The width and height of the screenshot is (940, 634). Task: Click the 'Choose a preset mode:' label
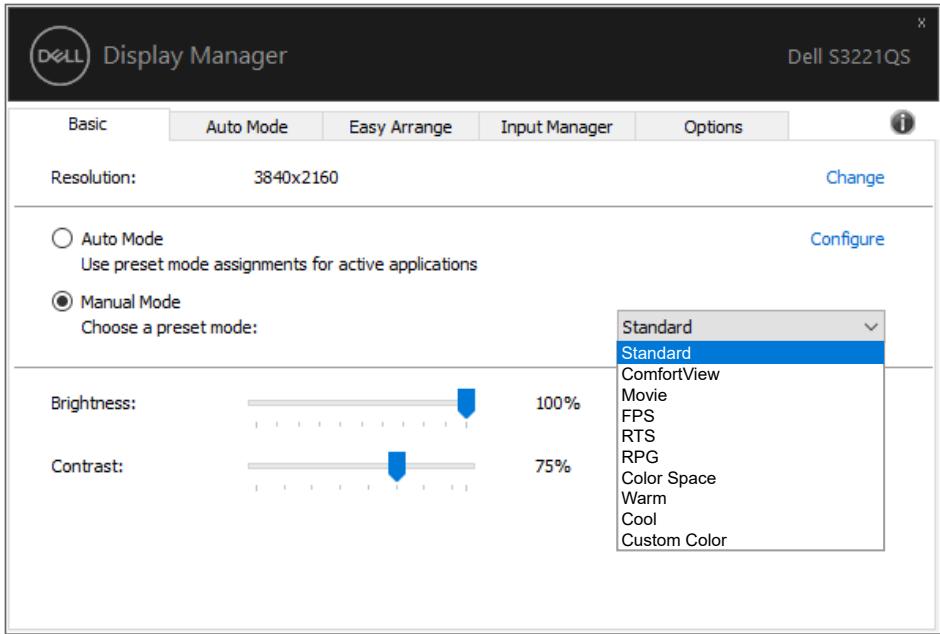pos(169,328)
